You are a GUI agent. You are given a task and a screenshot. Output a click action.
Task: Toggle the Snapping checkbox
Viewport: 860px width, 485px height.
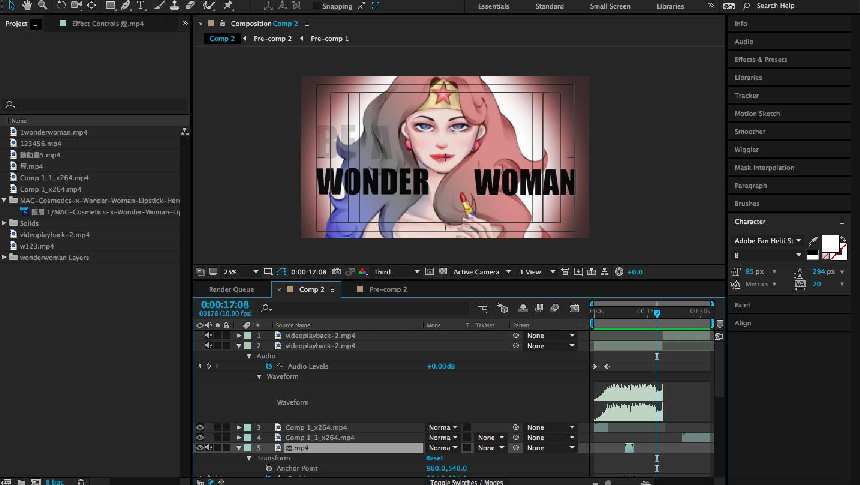(317, 6)
